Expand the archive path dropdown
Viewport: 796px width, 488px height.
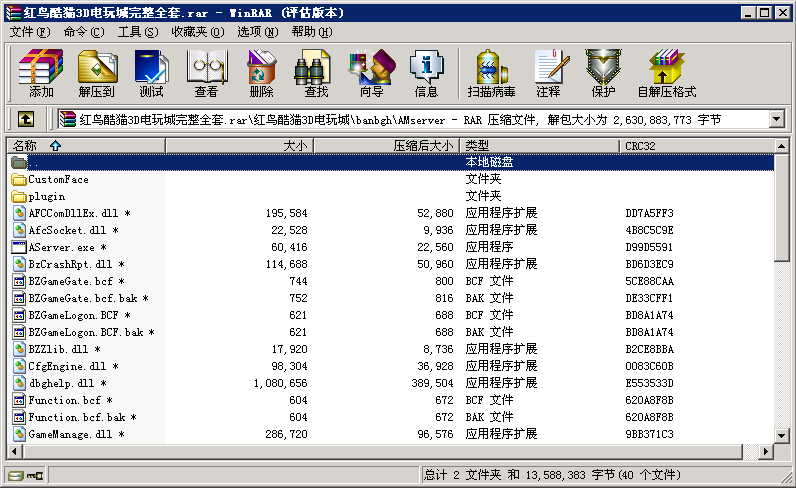tap(776, 119)
